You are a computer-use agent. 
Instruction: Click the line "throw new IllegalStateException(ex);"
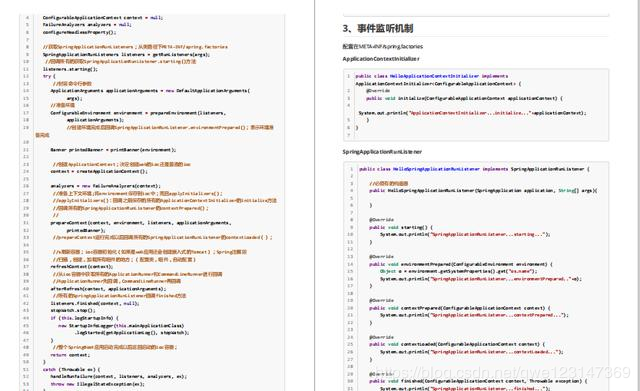pyautogui.click(x=97, y=384)
